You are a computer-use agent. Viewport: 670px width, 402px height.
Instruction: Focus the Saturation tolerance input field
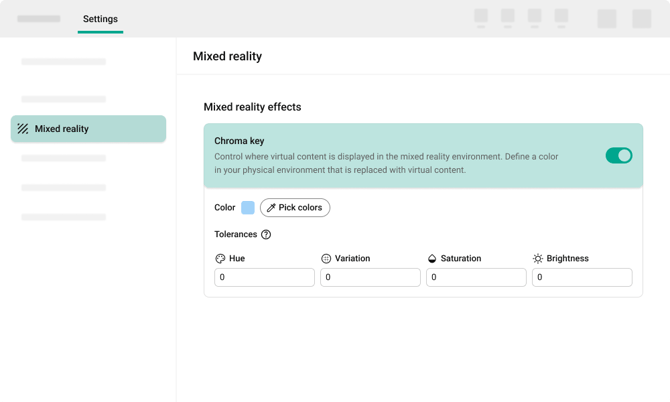point(476,277)
